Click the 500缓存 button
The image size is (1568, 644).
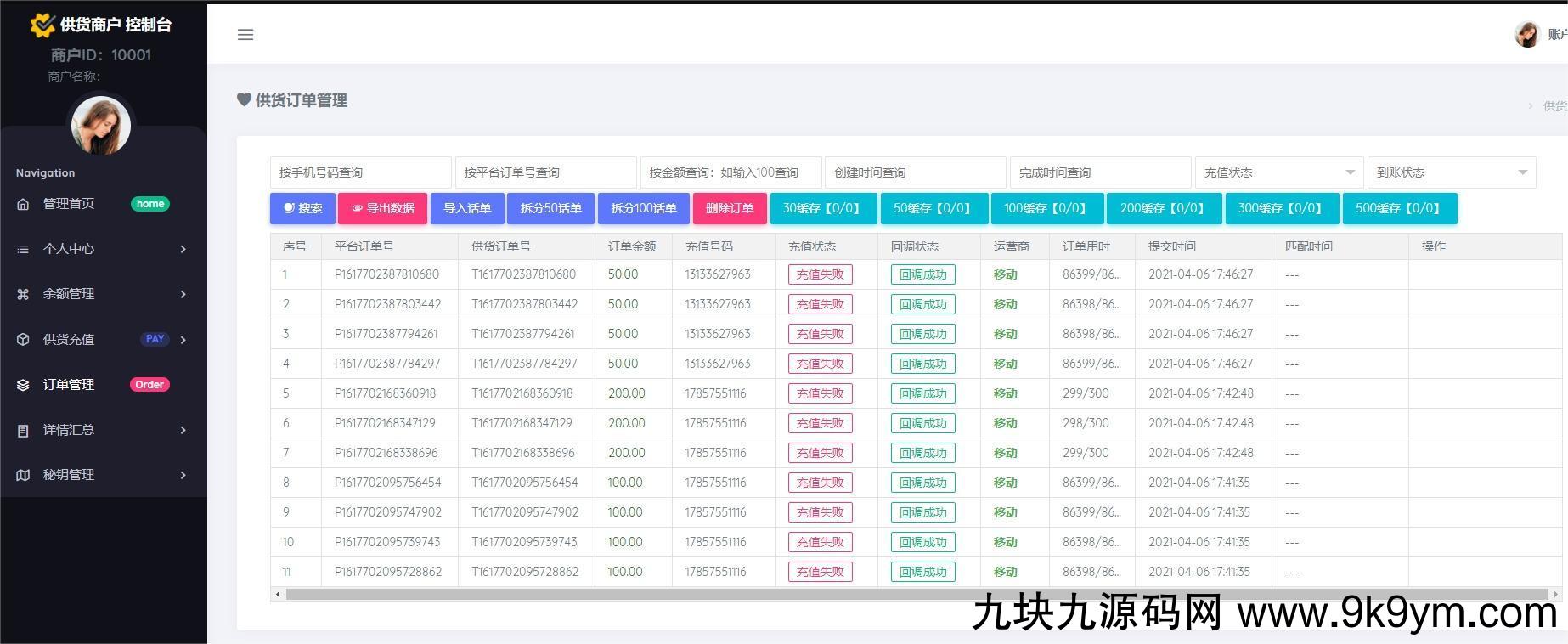(x=1399, y=208)
